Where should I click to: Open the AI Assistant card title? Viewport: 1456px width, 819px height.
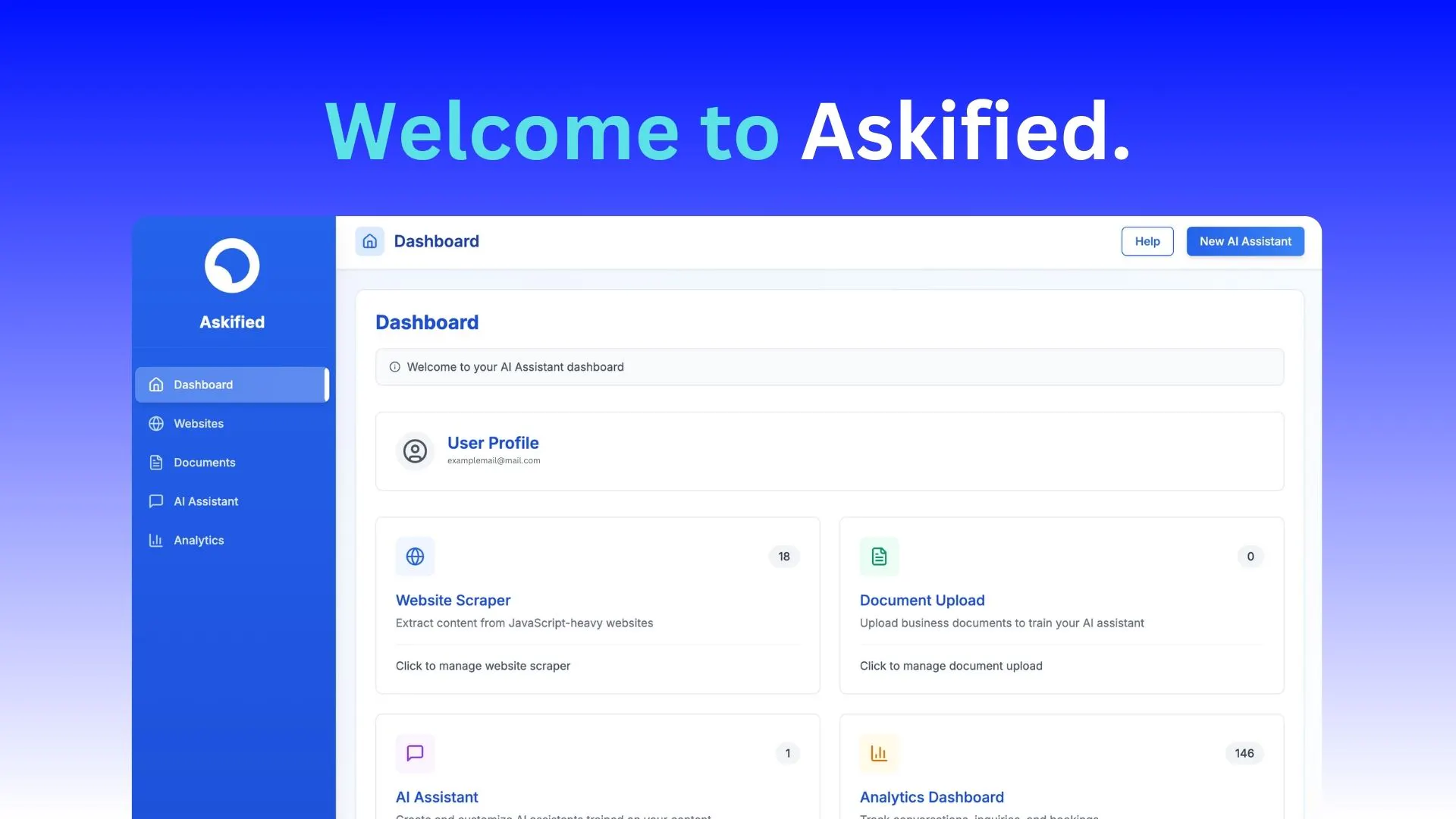coord(437,797)
